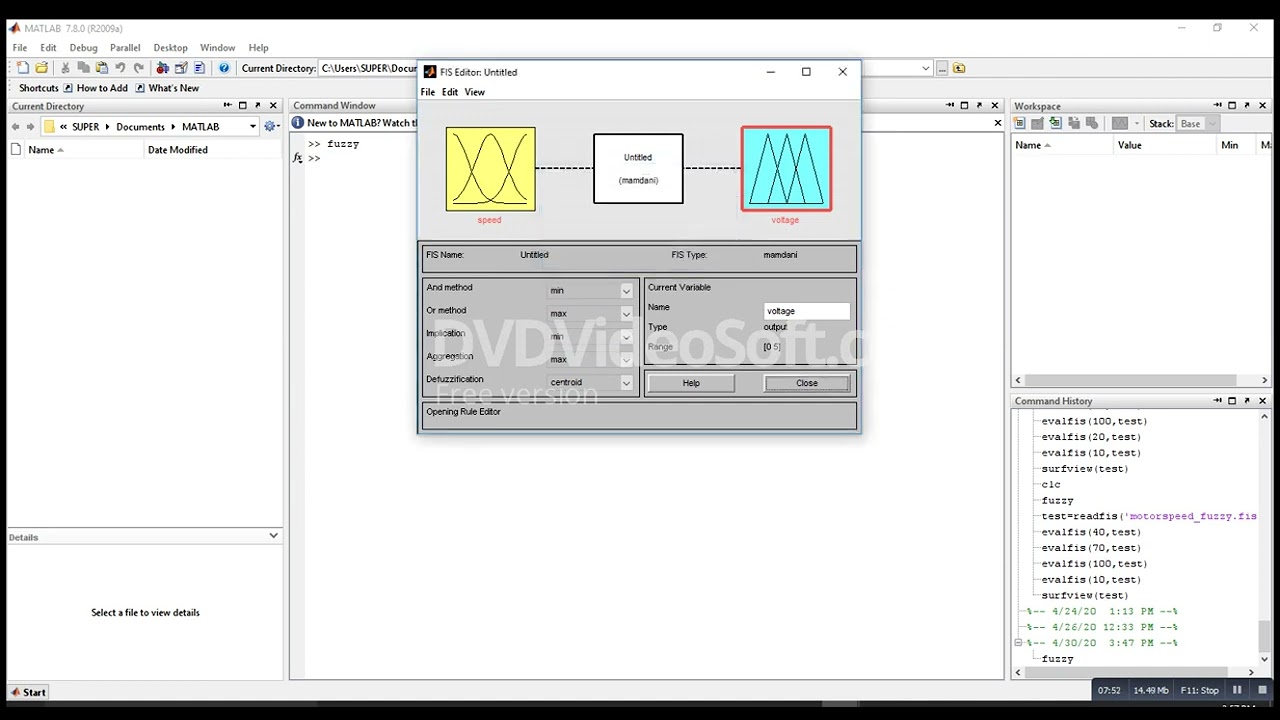The image size is (1280, 720).
Task: Click the Paste clipboard icon
Action: pyautogui.click(x=102, y=68)
